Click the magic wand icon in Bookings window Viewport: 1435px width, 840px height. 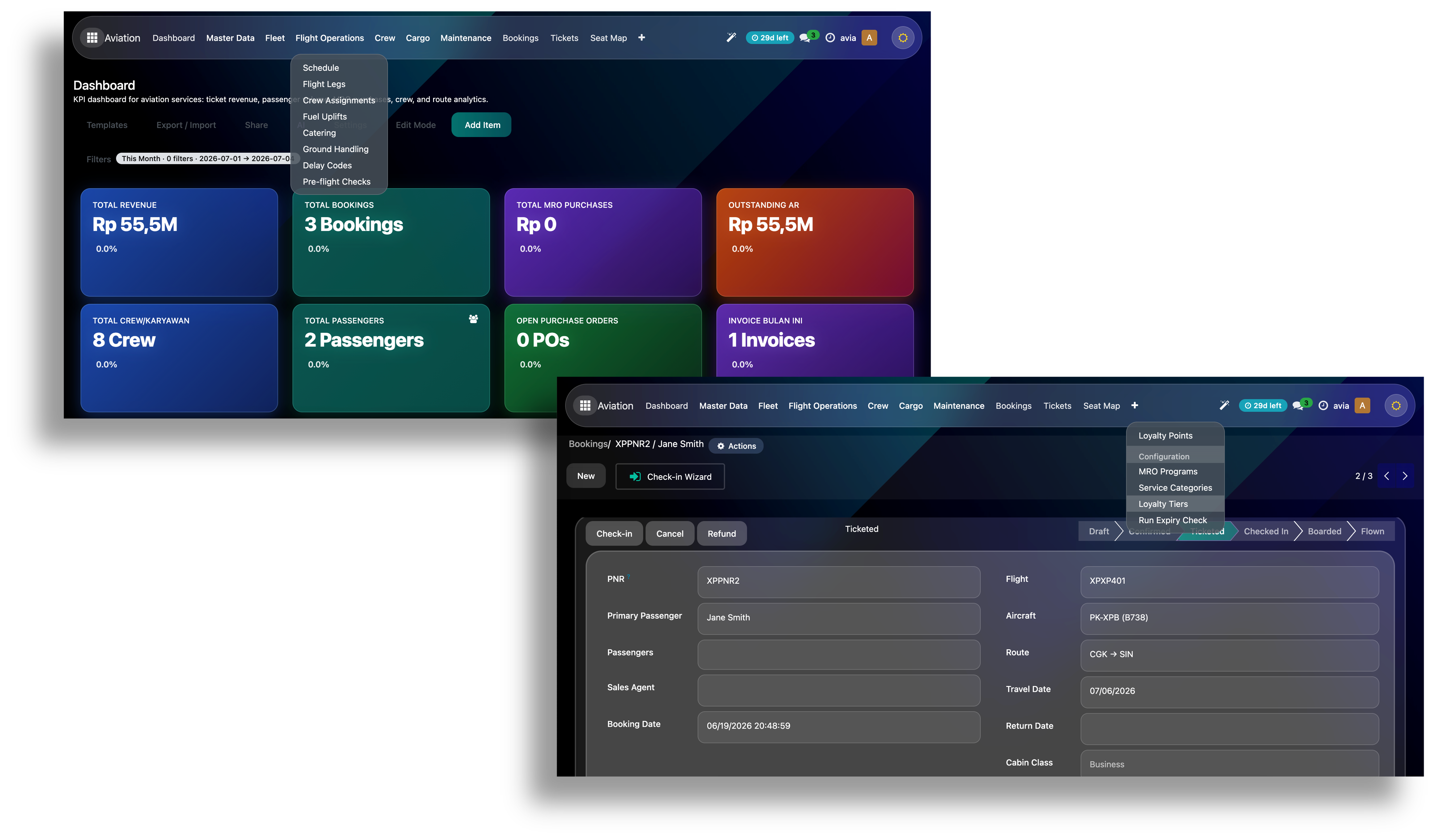(1224, 406)
